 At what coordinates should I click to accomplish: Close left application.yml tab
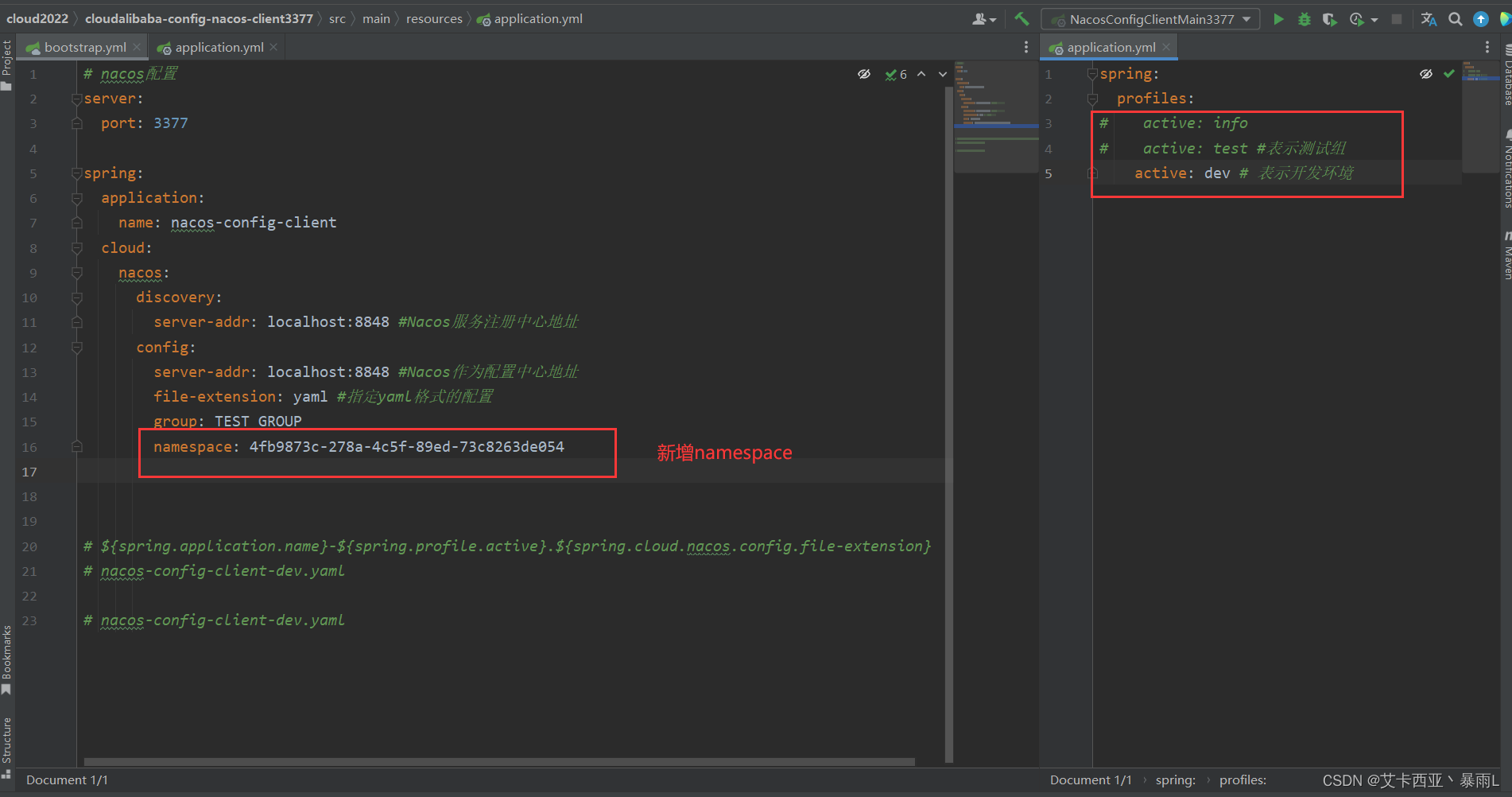coord(273,47)
